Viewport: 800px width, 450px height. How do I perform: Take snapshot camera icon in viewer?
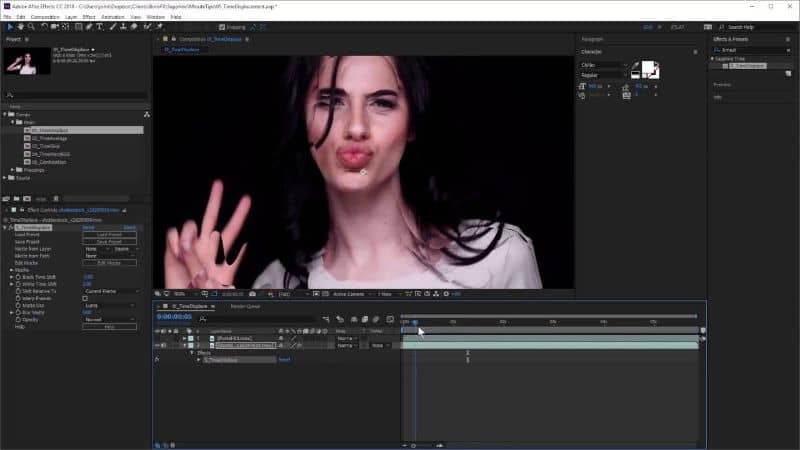coord(252,294)
